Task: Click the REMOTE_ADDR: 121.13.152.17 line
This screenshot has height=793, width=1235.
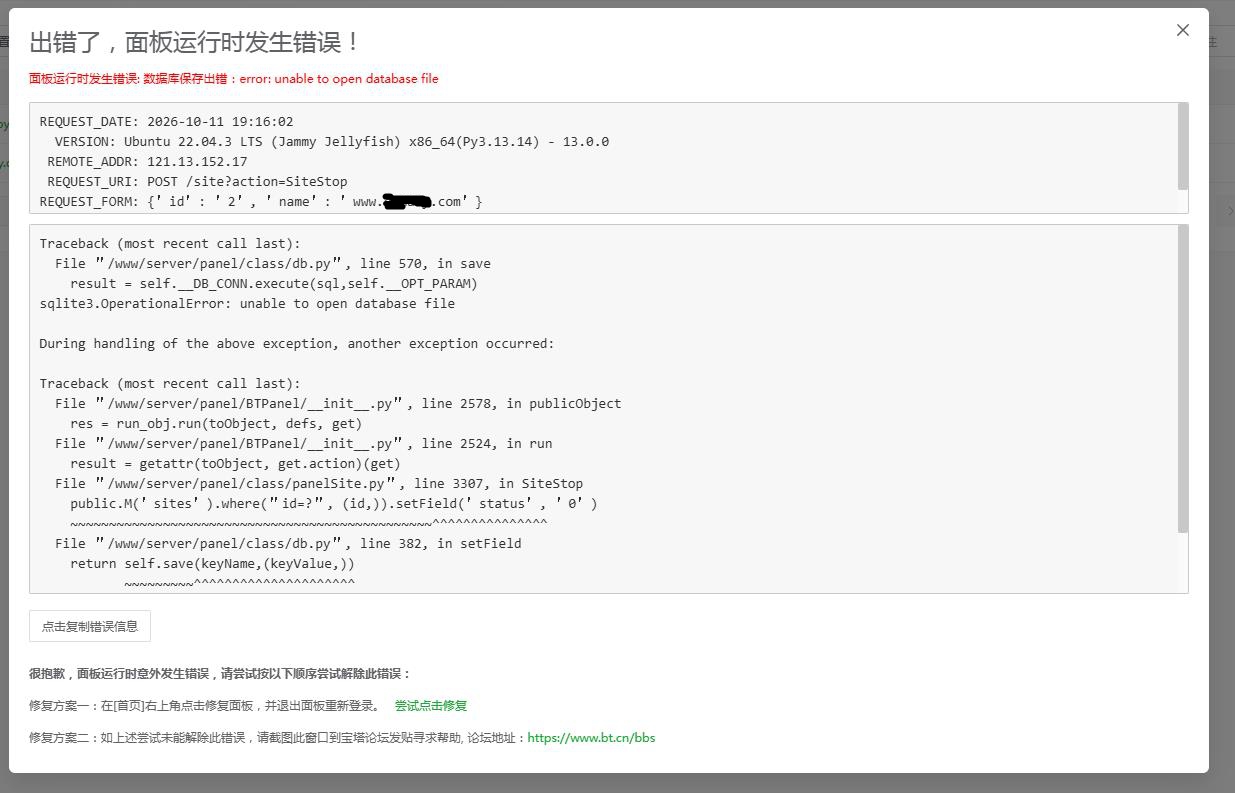Action: [x=147, y=161]
